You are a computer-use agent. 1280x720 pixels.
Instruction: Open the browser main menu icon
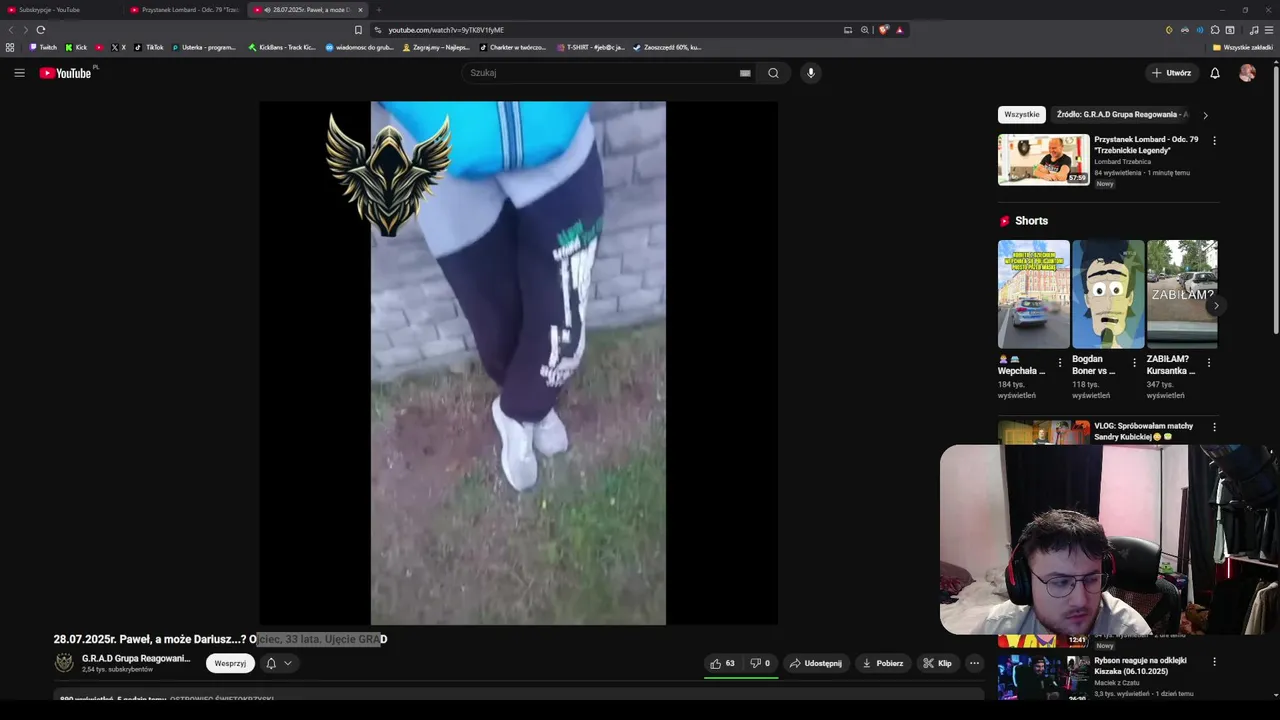click(x=1269, y=30)
